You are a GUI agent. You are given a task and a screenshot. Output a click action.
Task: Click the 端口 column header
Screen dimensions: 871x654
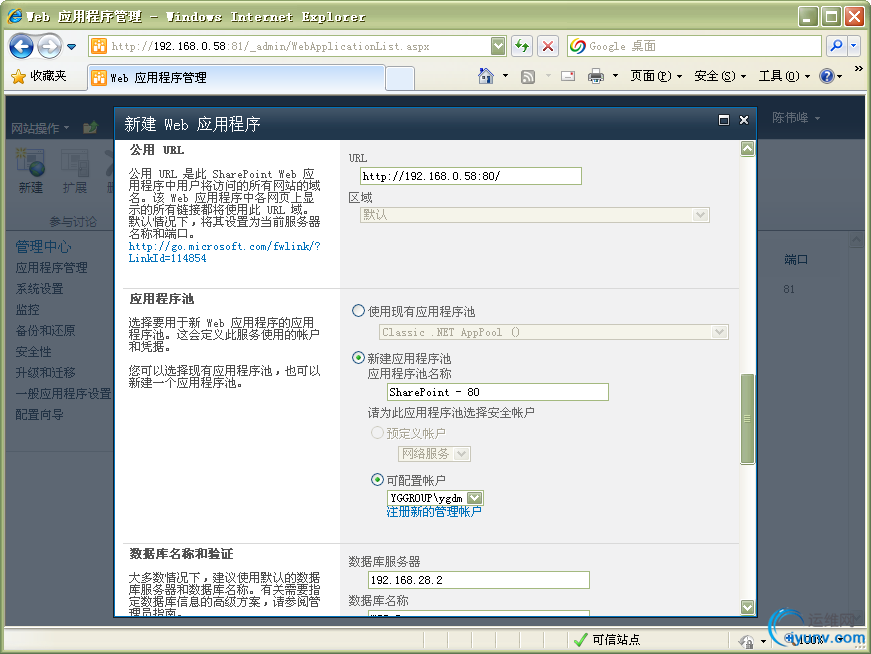[x=795, y=259]
